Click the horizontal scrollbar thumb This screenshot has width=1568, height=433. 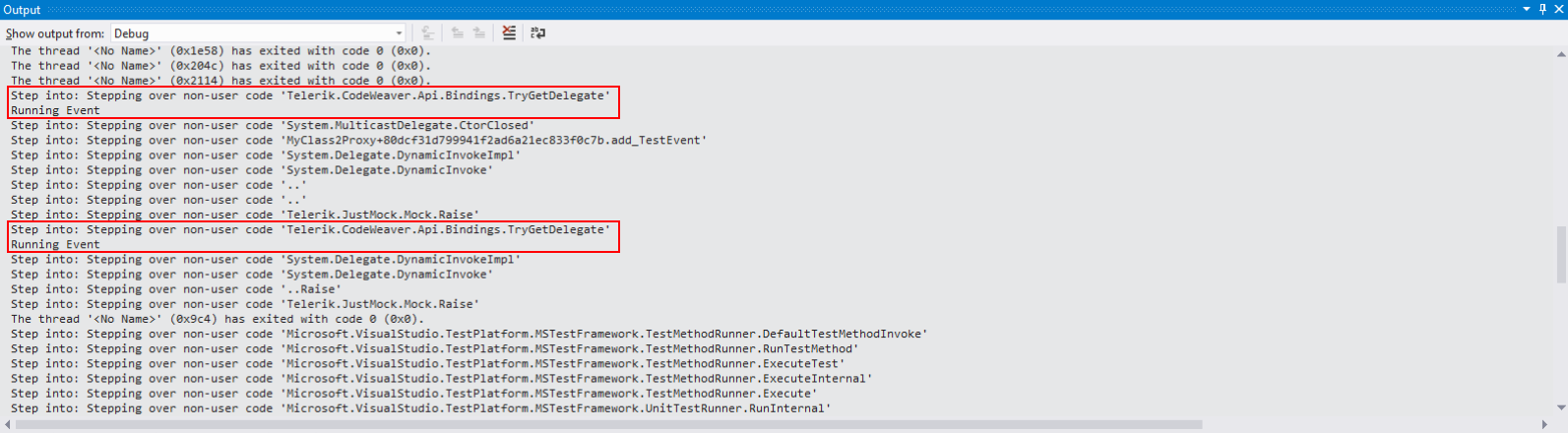[610, 425]
